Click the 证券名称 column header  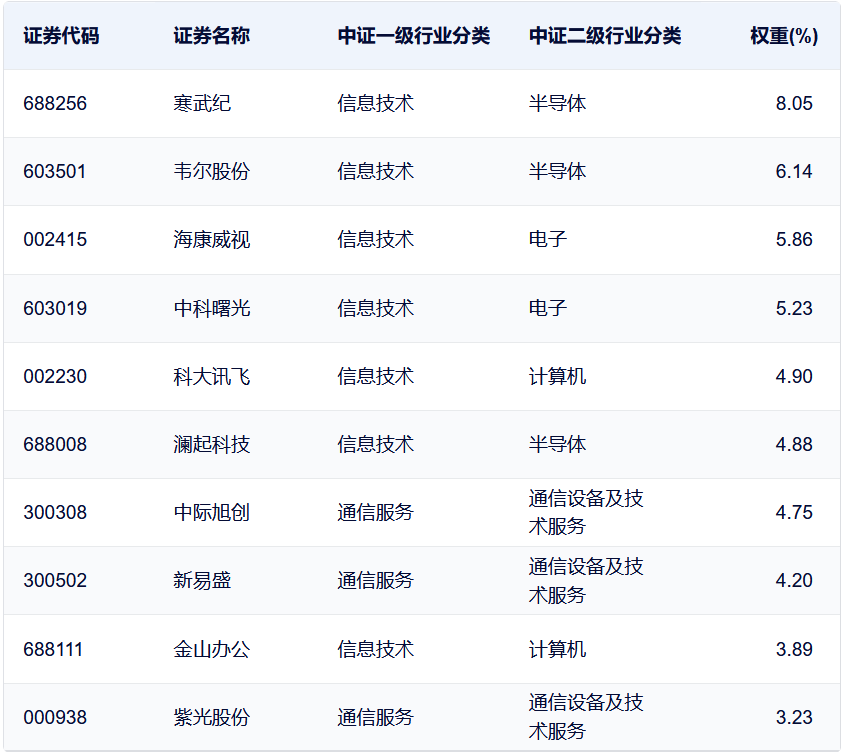212,36
